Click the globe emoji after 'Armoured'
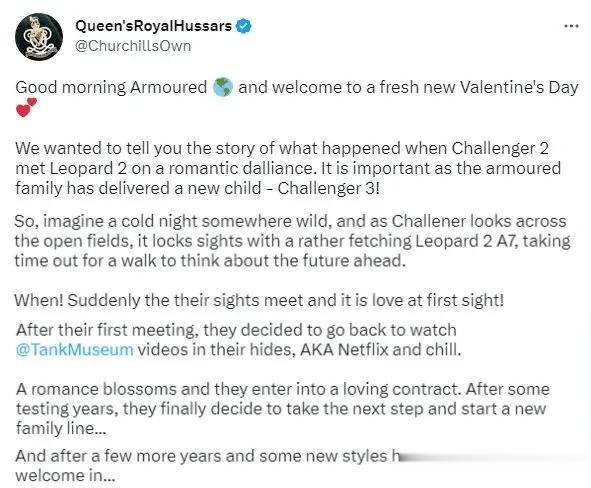The image size is (591, 488). [223, 87]
